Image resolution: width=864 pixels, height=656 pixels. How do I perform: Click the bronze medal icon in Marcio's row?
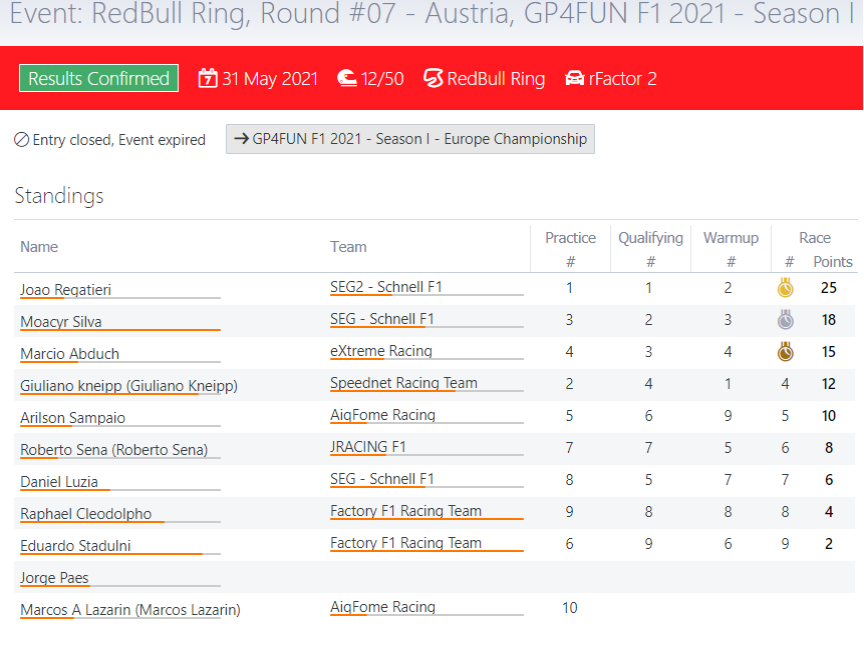(786, 352)
